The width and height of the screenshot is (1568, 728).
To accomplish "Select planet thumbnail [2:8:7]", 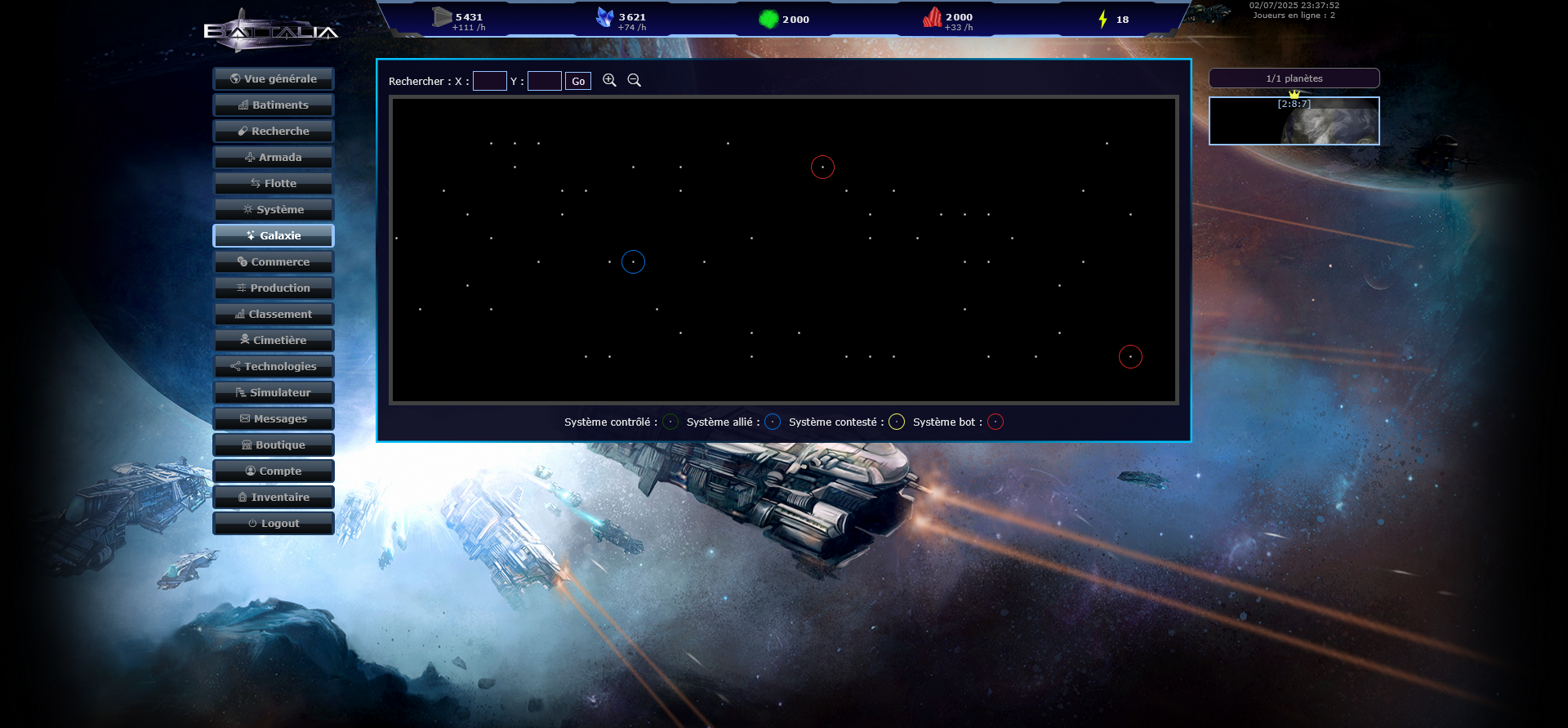I will [1294, 121].
